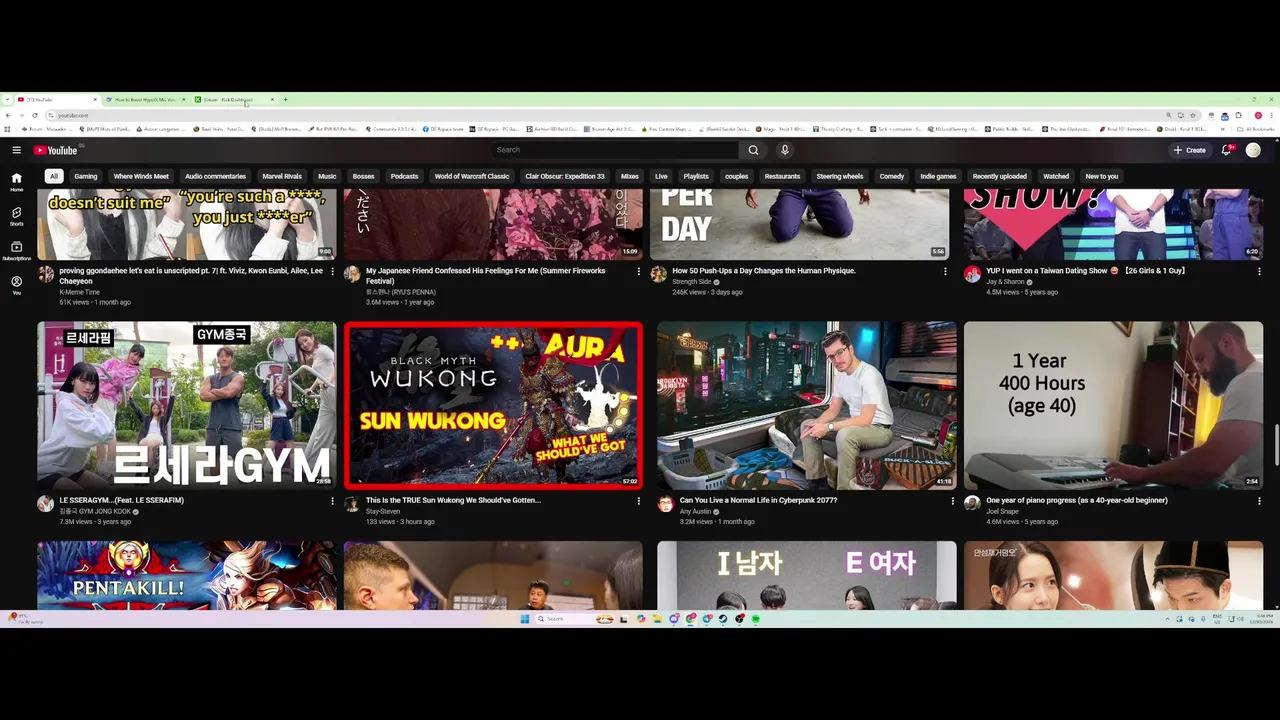The height and width of the screenshot is (720, 1280).
Task: Open options menu for piano progress video
Action: (1259, 500)
